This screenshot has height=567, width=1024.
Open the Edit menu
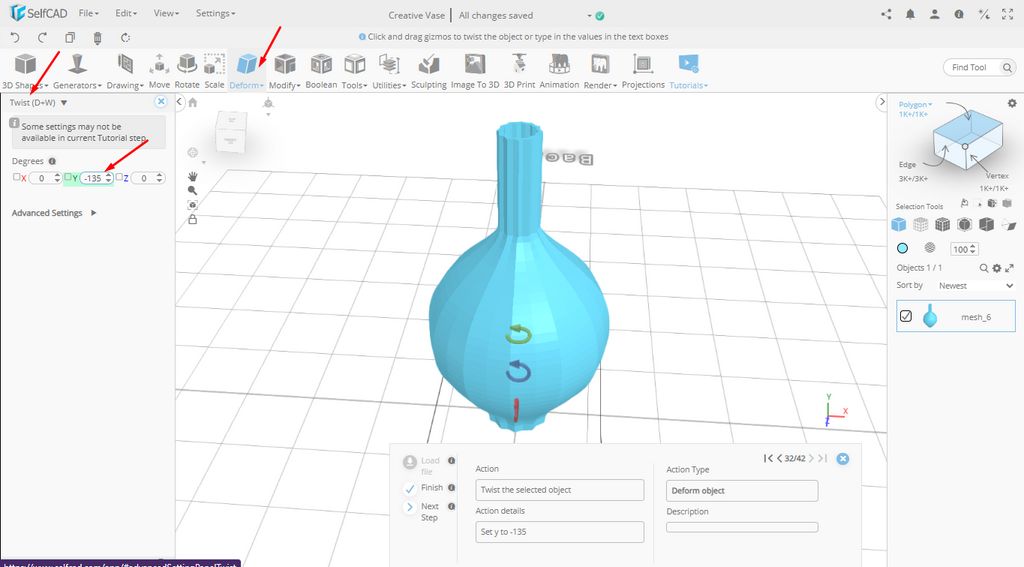126,13
